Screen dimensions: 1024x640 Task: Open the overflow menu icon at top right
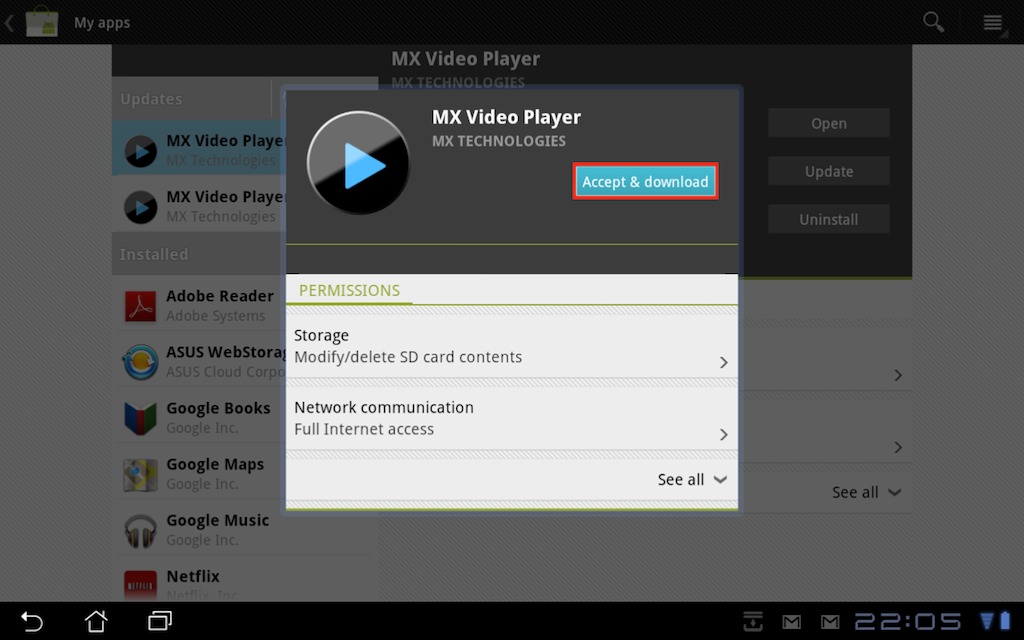[x=992, y=22]
